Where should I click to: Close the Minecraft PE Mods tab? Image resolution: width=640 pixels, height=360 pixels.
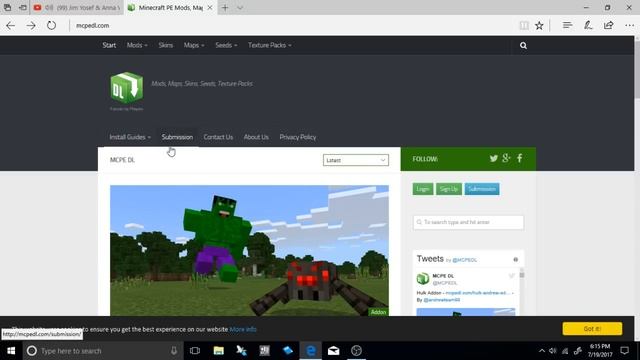(x=210, y=7)
